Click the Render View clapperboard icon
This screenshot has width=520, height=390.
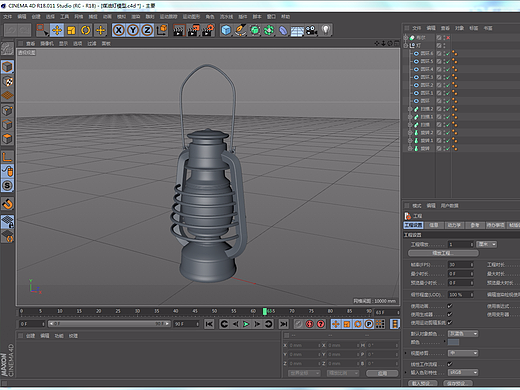point(179,30)
